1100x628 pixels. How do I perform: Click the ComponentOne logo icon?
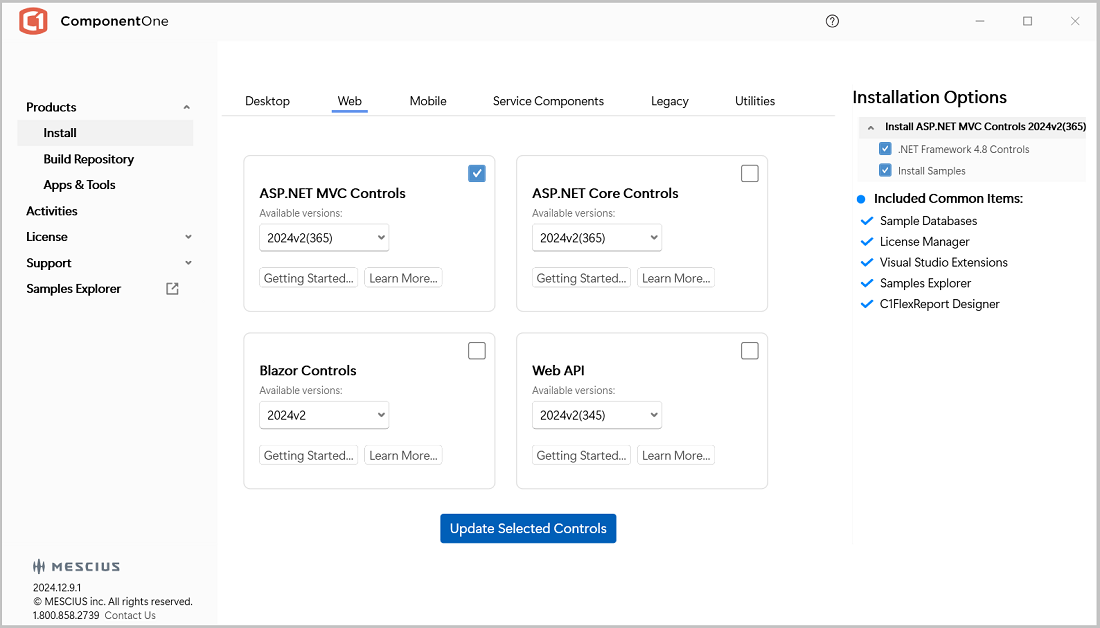(33, 21)
